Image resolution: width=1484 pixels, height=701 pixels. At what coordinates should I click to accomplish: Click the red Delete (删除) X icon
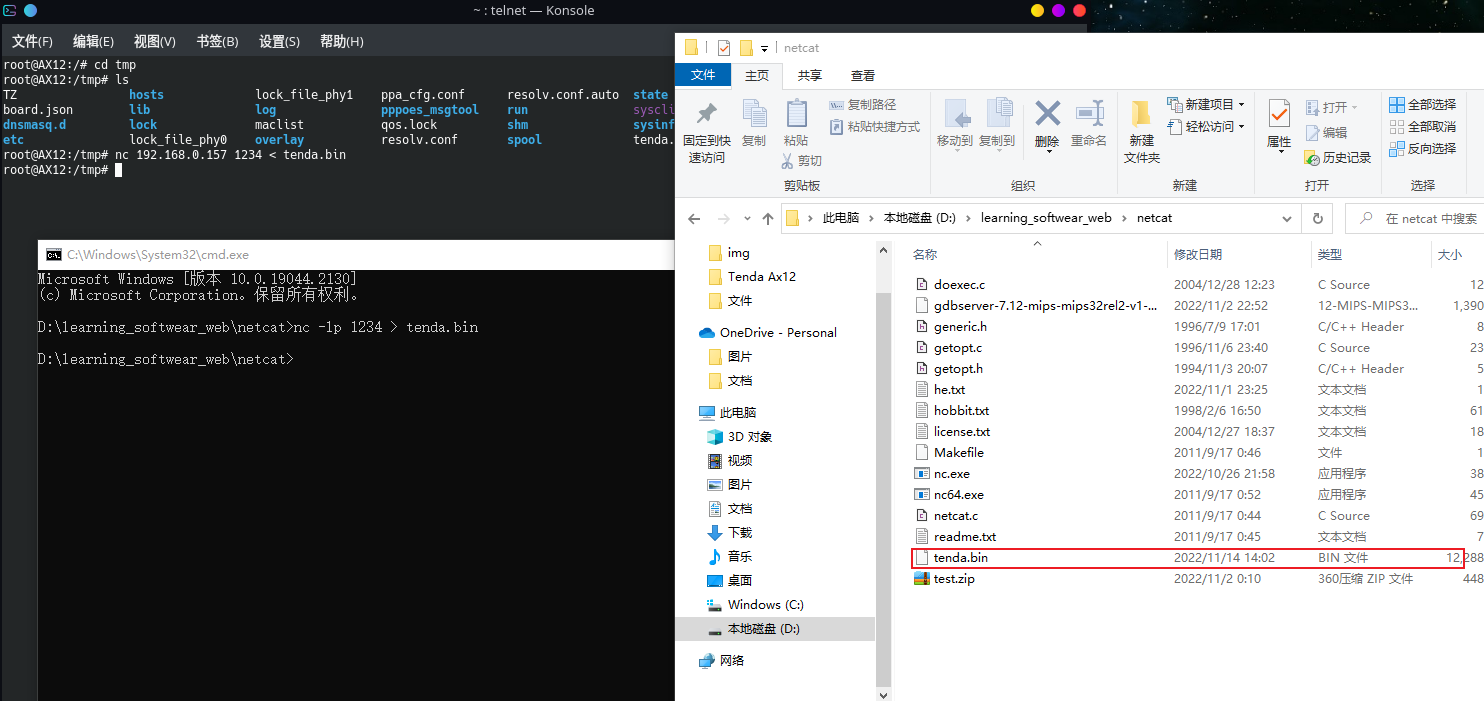point(1047,114)
